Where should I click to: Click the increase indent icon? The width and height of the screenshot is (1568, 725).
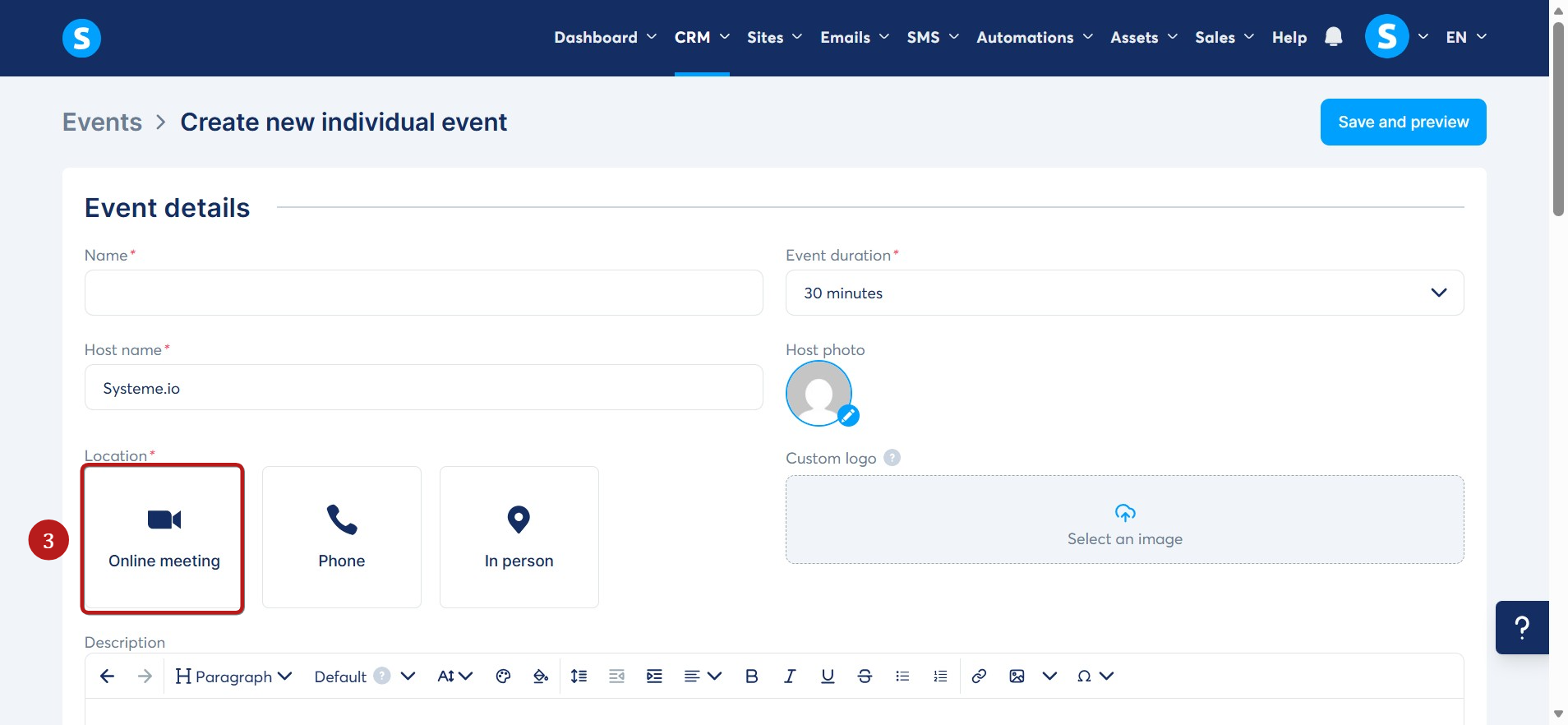point(654,676)
